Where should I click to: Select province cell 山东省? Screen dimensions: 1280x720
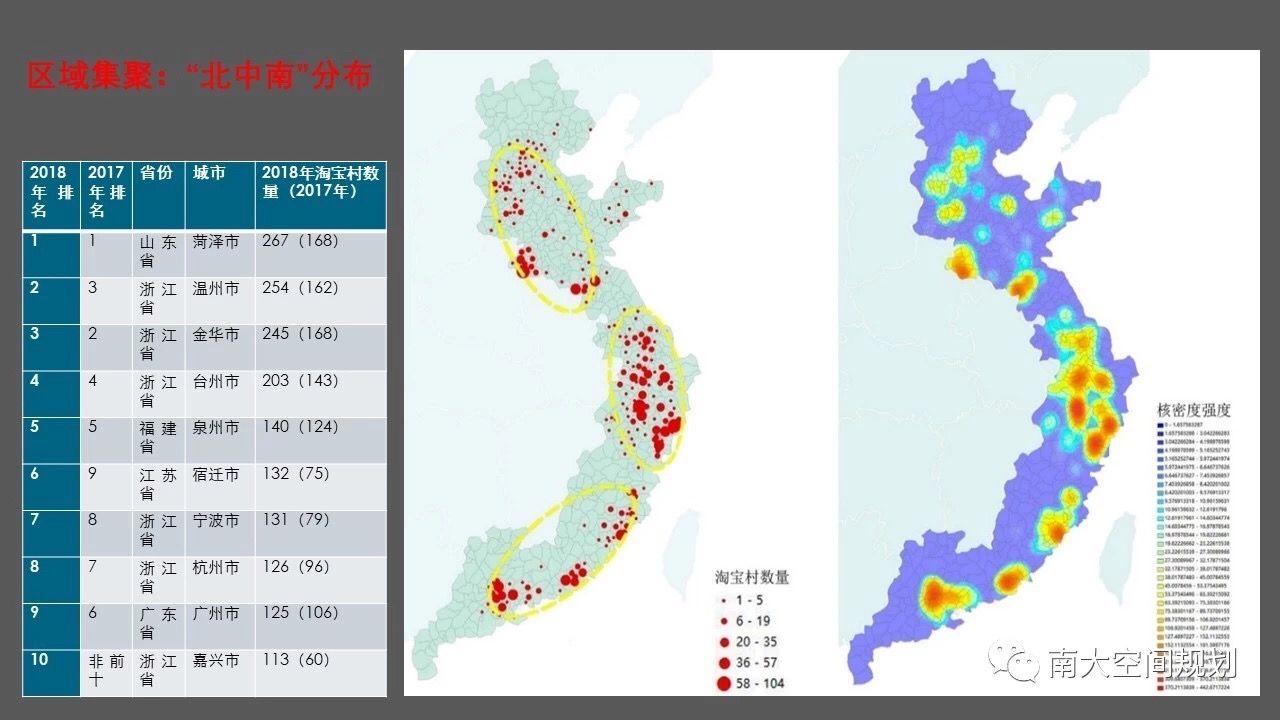pos(158,254)
